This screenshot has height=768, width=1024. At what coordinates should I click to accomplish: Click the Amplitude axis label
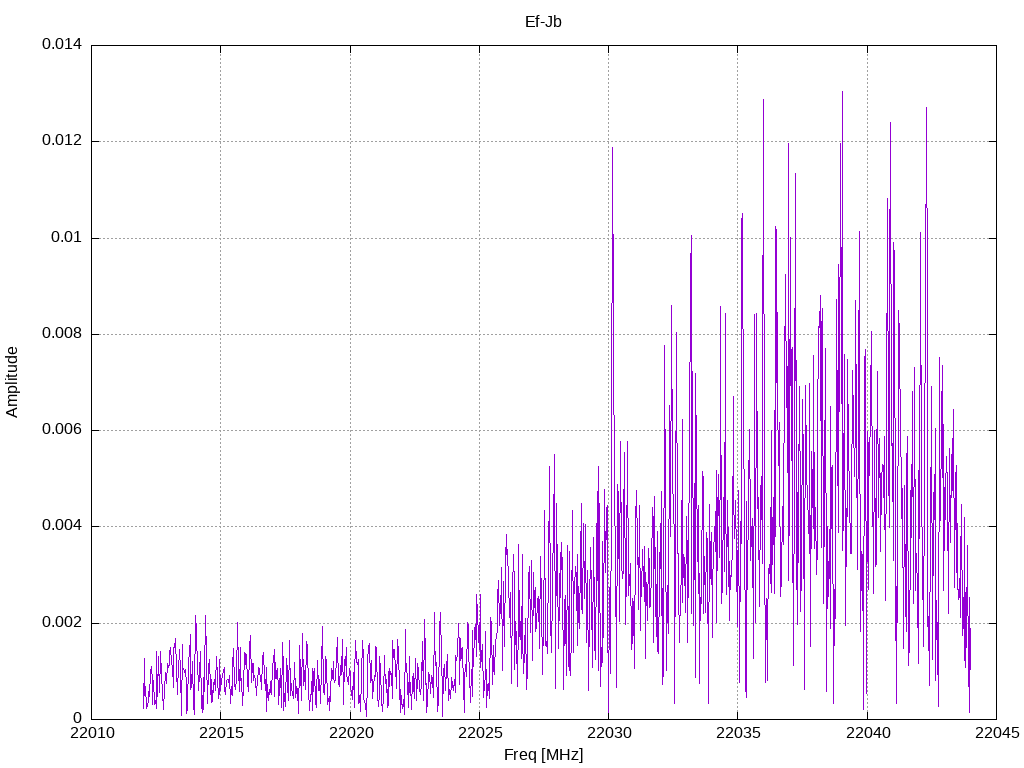(x=12, y=382)
